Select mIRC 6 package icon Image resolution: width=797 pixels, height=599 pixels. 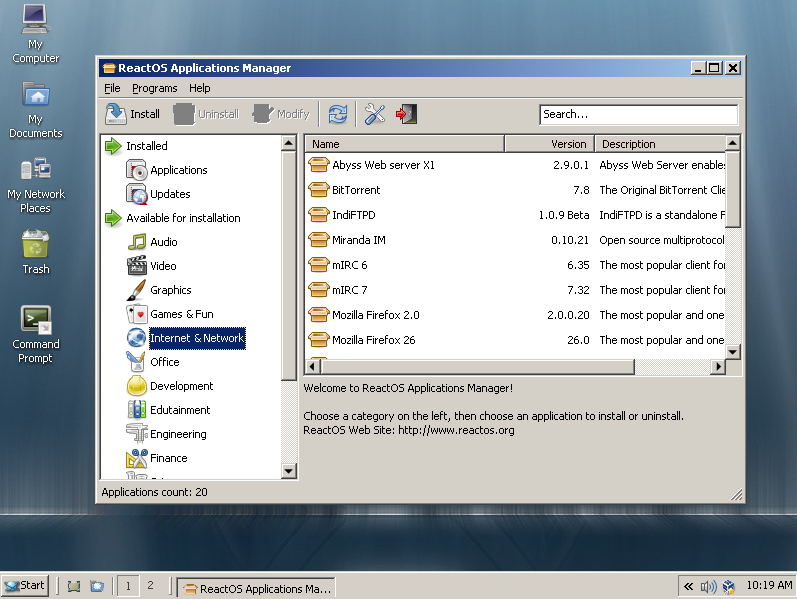coord(319,264)
